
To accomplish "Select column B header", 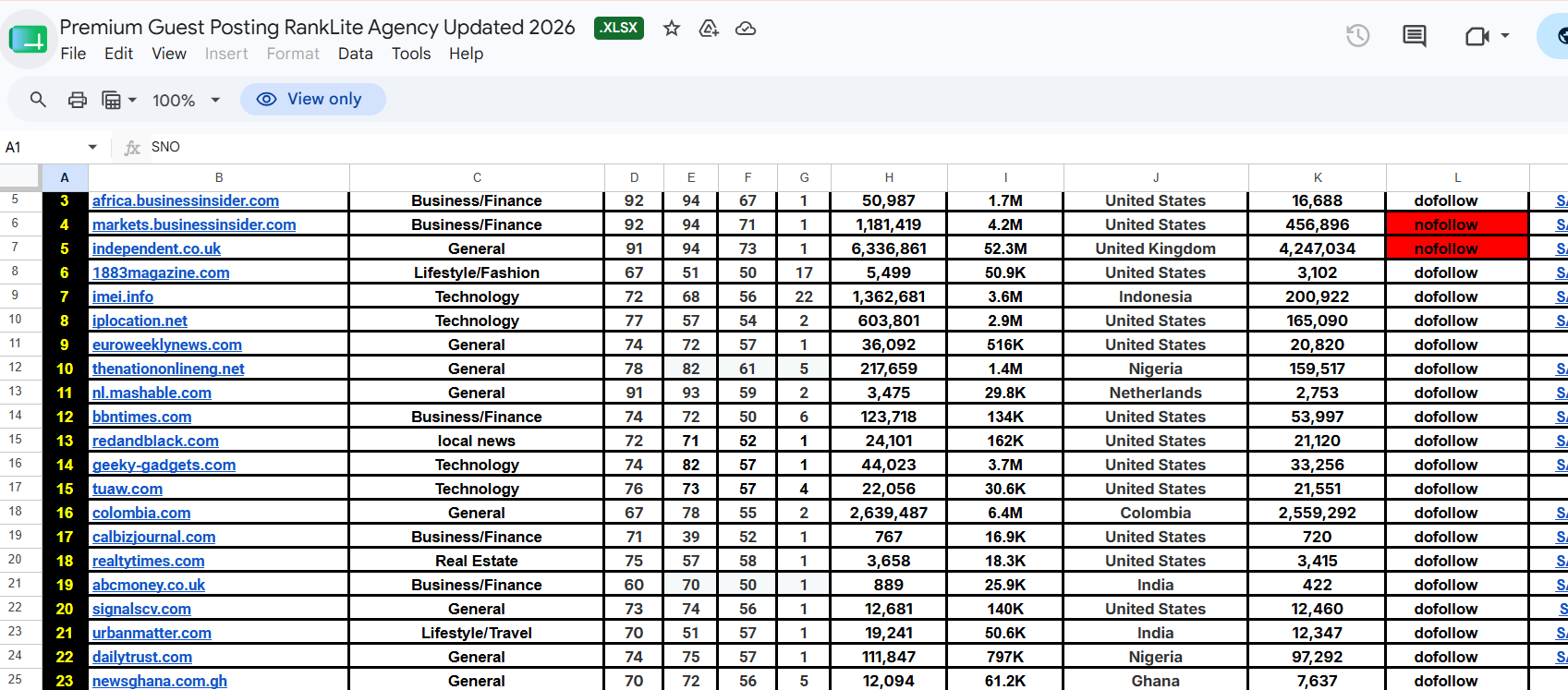I will pos(219,177).
